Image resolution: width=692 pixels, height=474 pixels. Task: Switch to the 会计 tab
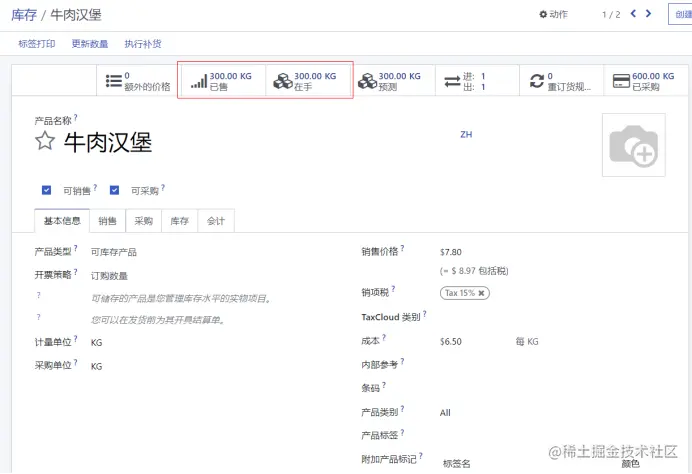[x=216, y=221]
